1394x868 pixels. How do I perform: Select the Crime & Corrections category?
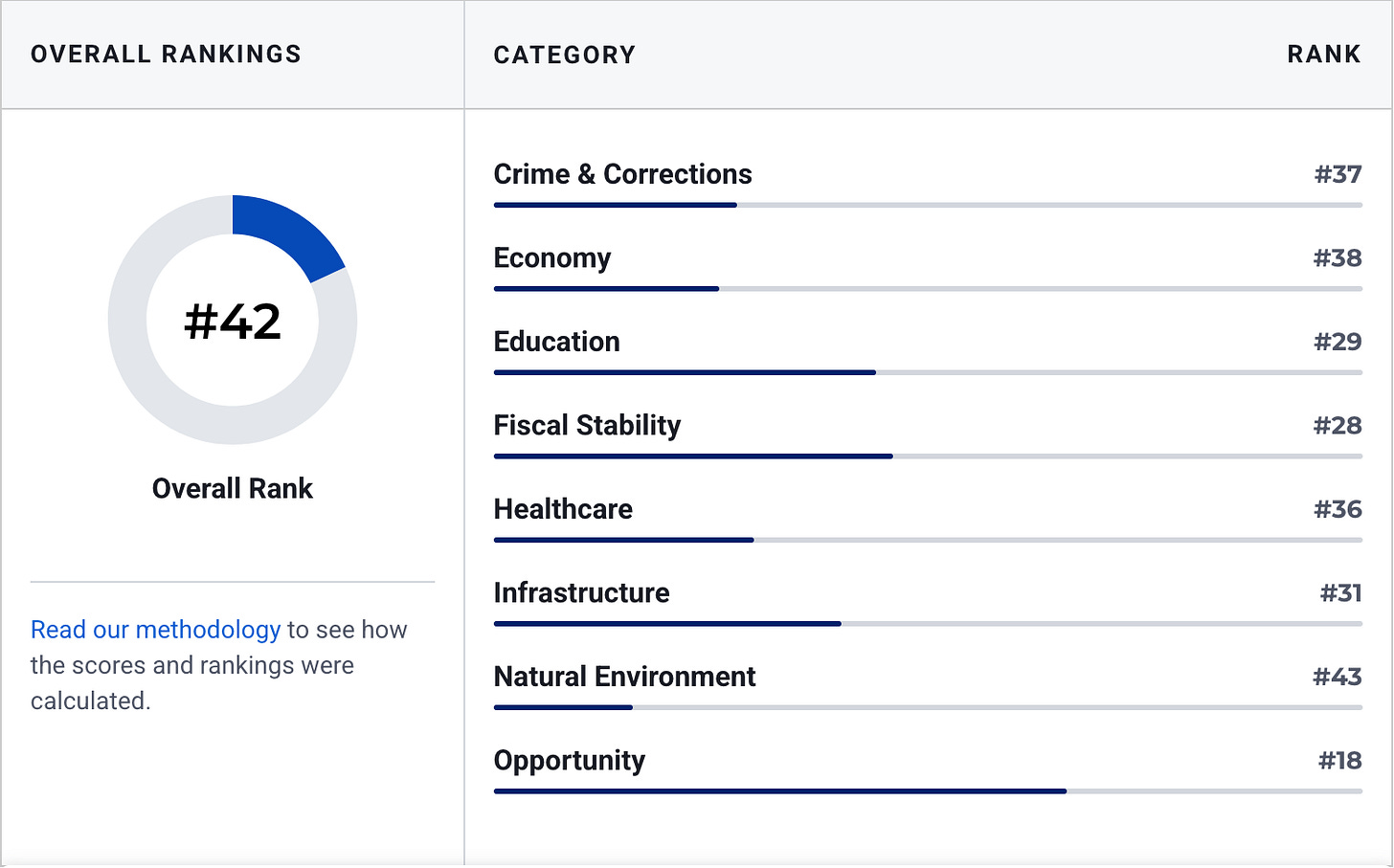coord(622,174)
